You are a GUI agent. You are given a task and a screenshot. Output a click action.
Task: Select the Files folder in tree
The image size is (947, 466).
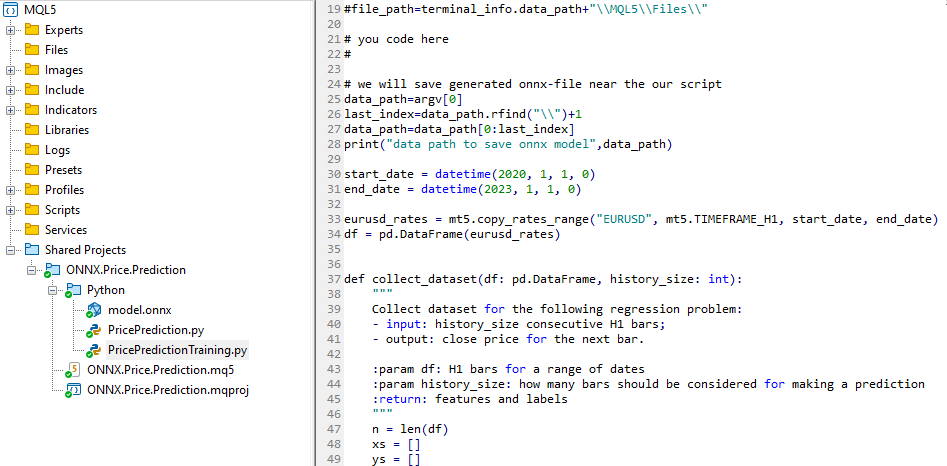[x=58, y=50]
